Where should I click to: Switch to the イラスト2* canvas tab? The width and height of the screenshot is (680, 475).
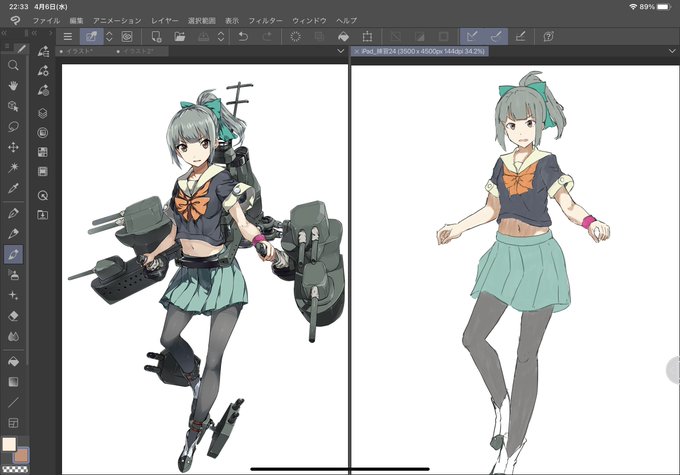[x=136, y=51]
